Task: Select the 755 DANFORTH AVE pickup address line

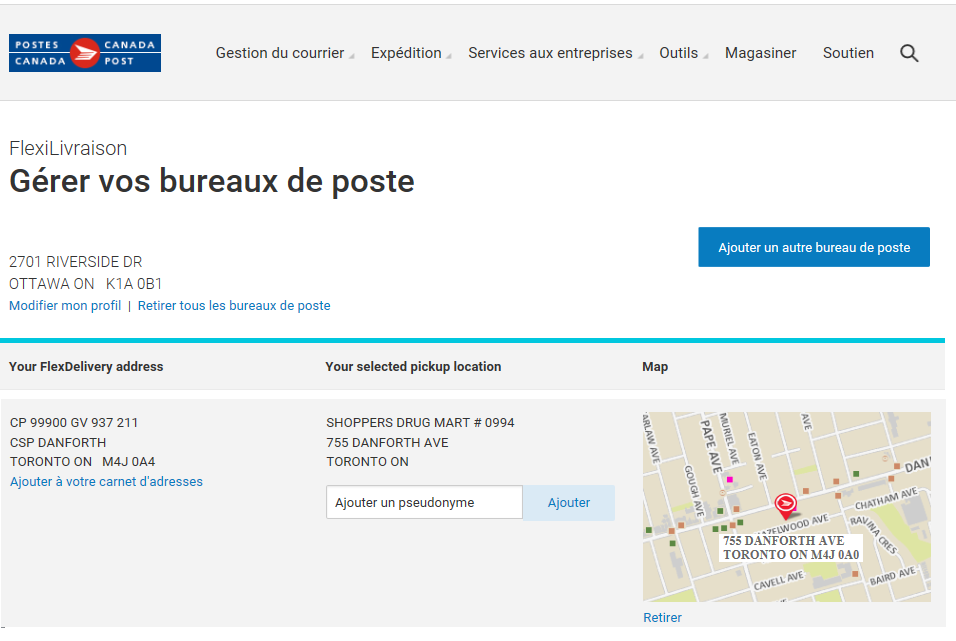Action: pyautogui.click(x=387, y=442)
